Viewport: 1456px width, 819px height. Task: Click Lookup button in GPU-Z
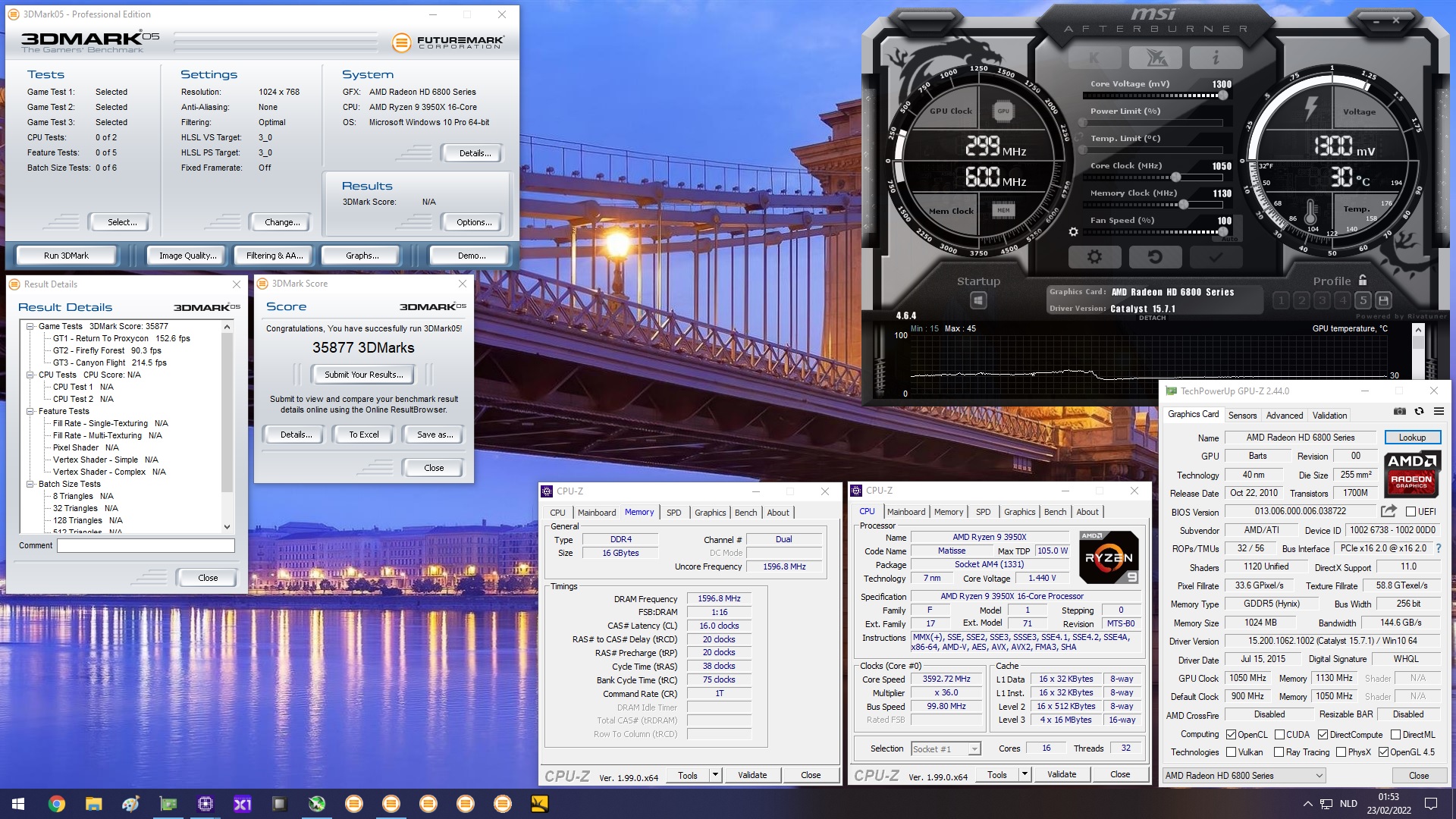(1412, 438)
